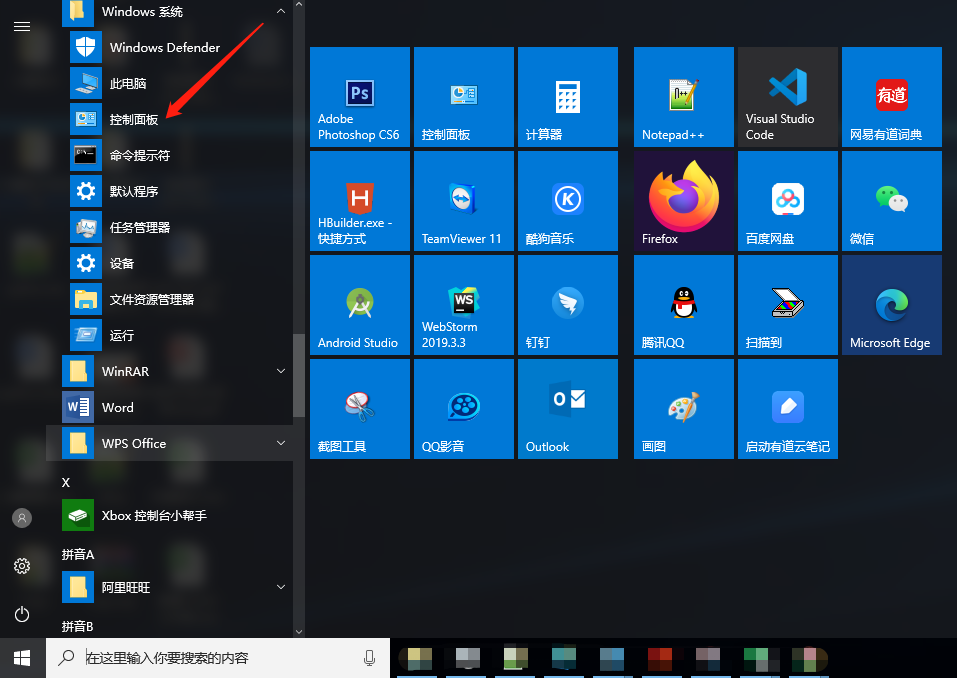The image size is (957, 678).
Task: Launch 腾讯QQ tile
Action: 684,305
